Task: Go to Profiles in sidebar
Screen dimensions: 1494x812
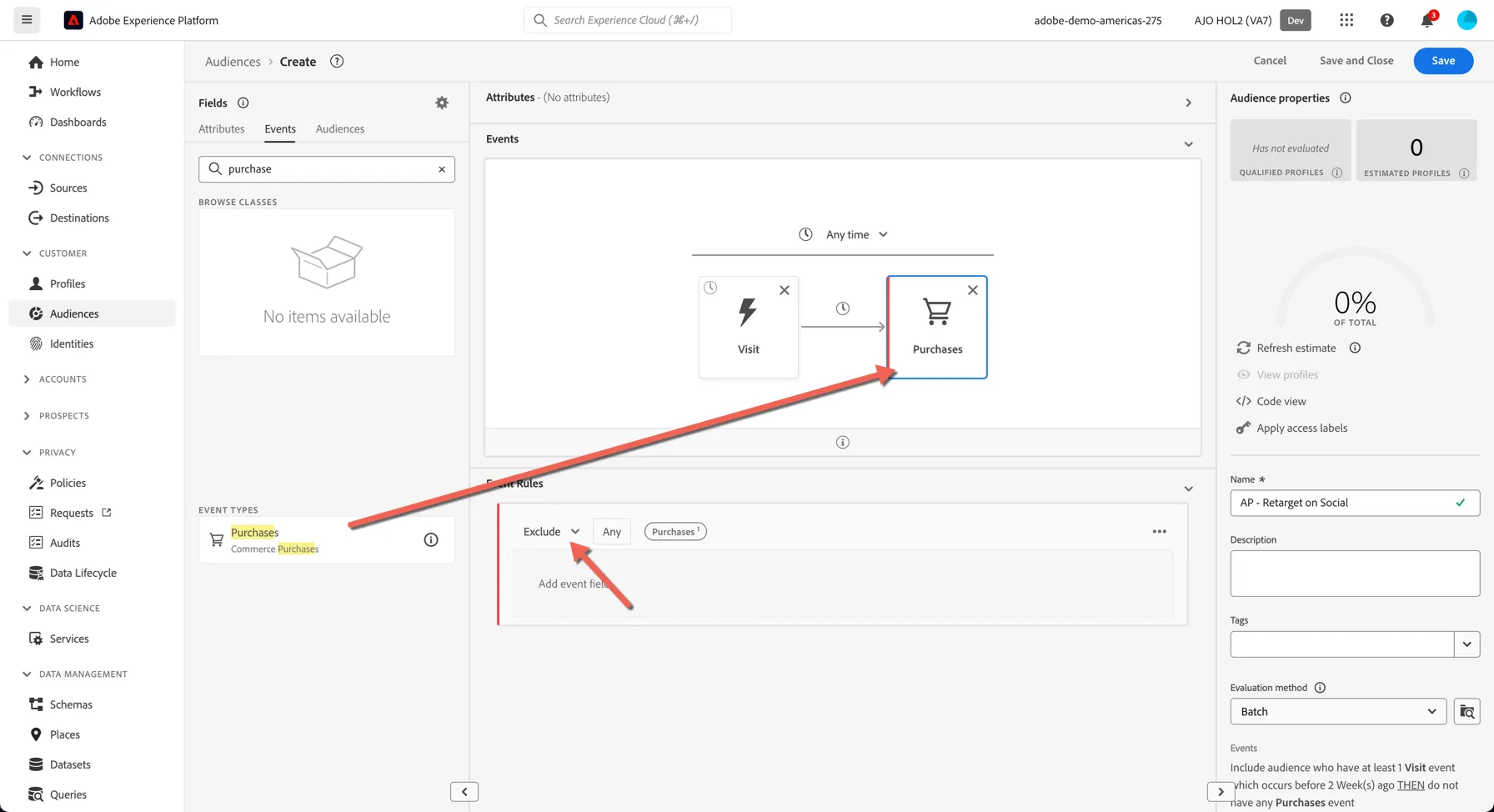Action: click(68, 283)
